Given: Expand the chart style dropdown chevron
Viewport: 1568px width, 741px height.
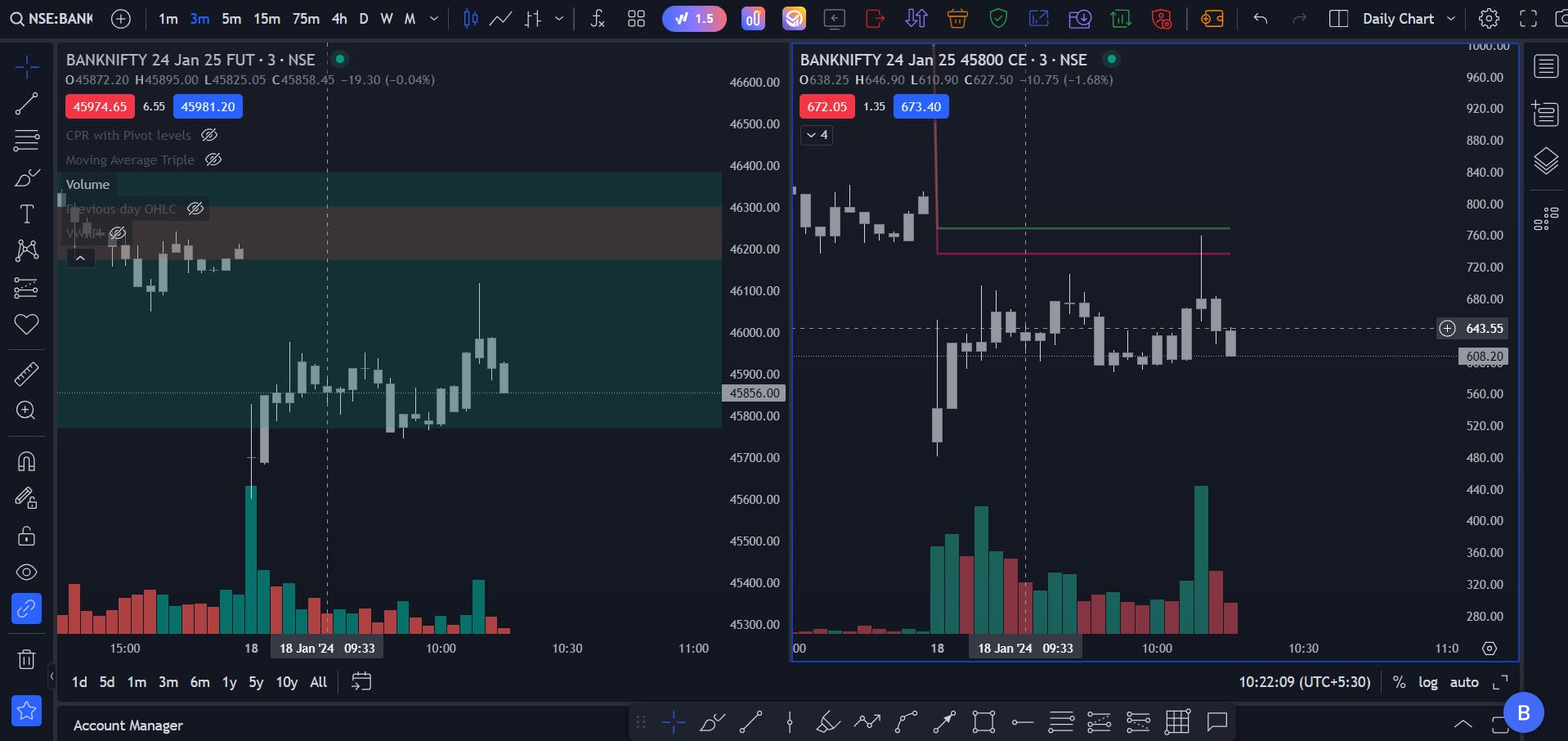Looking at the screenshot, I should pos(559,19).
